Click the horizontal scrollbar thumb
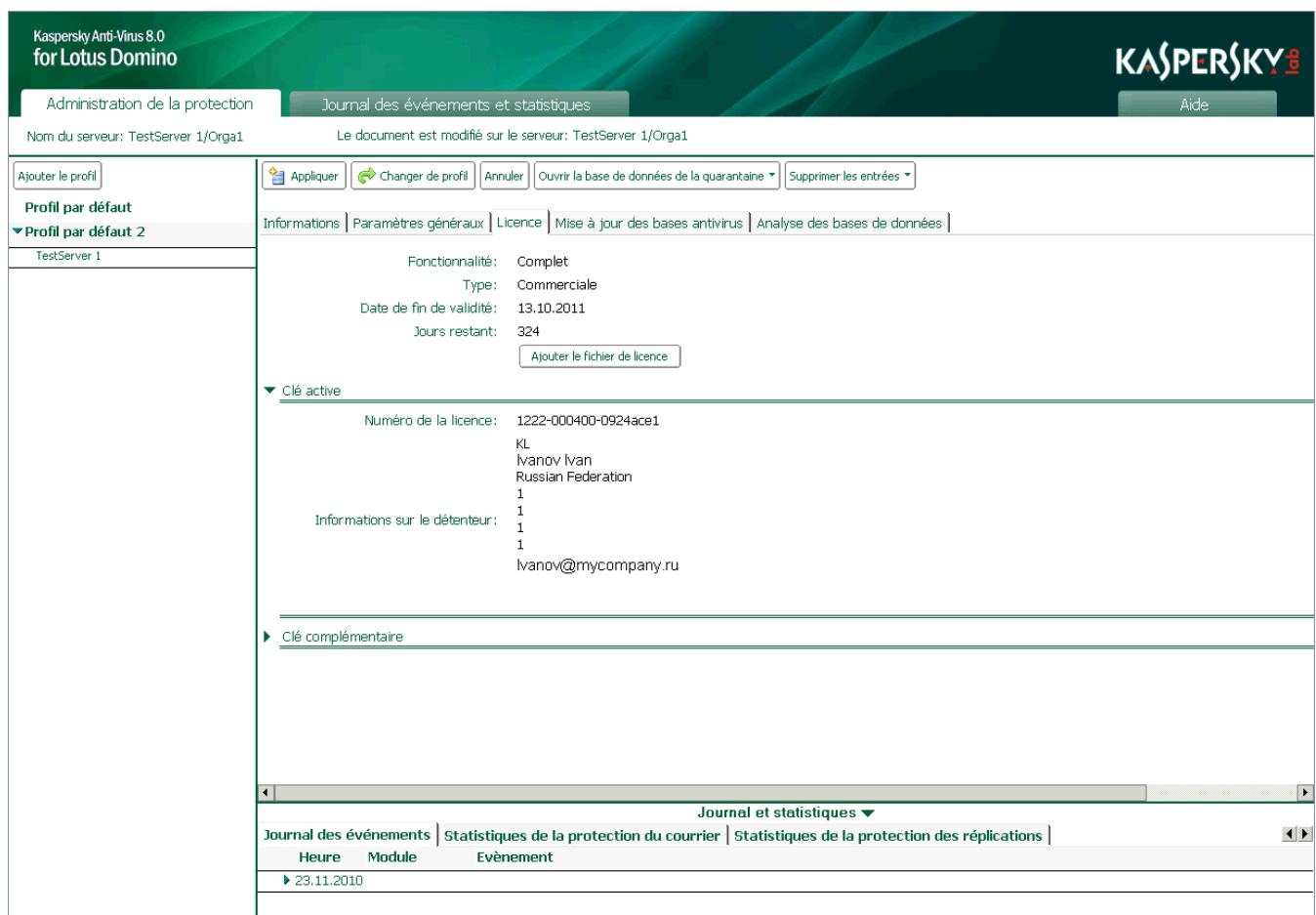The width and height of the screenshot is (1316, 915). click(x=711, y=793)
